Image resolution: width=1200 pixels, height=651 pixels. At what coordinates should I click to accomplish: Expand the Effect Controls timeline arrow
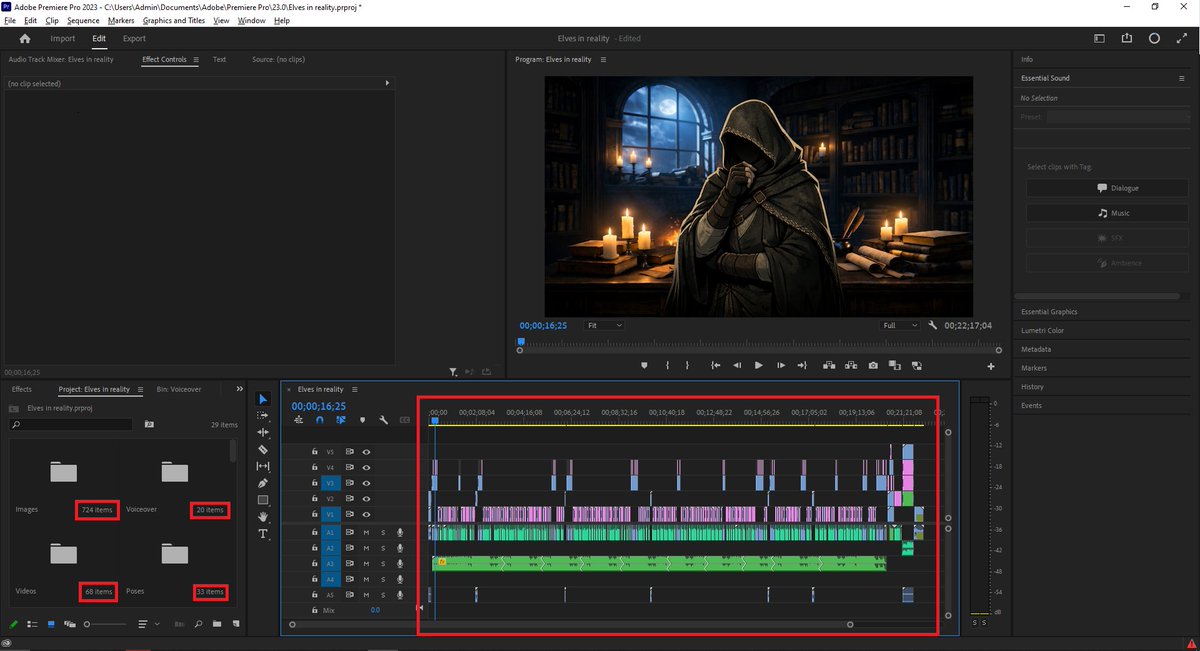tap(387, 84)
